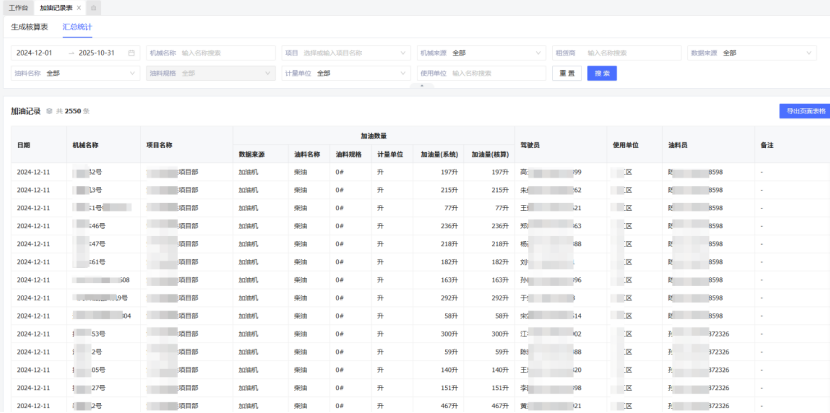This screenshot has width=830, height=413.
Task: Click the 油料规格 column header
Action: click(349, 154)
